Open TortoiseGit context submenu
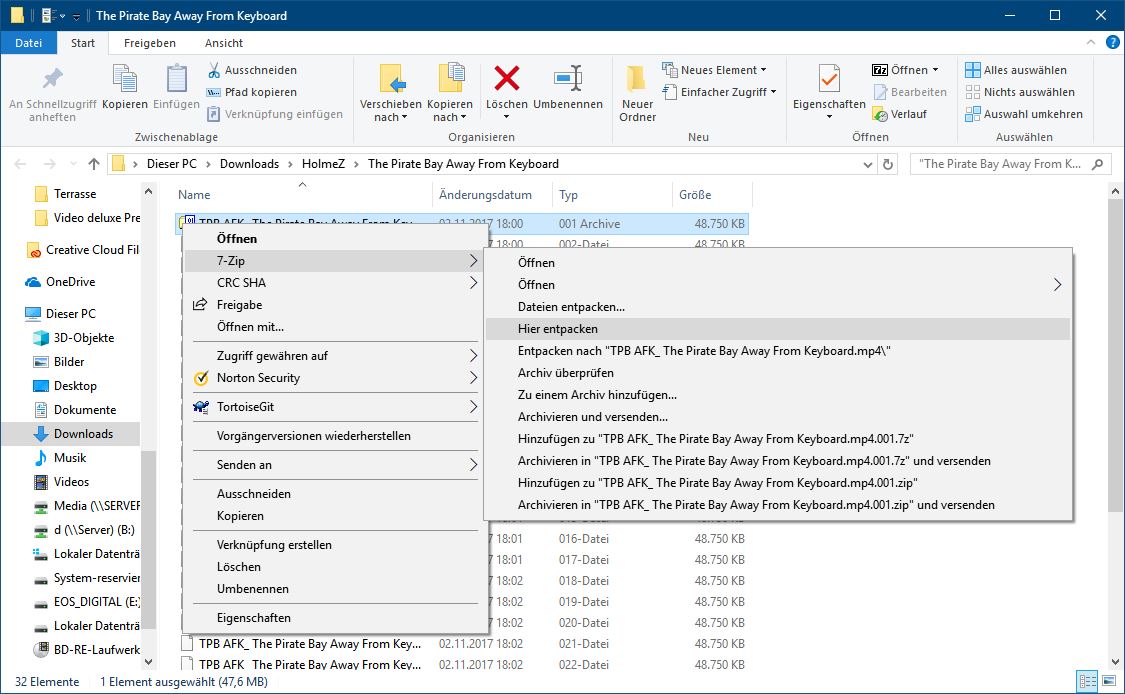Image resolution: width=1125 pixels, height=694 pixels. tap(332, 407)
